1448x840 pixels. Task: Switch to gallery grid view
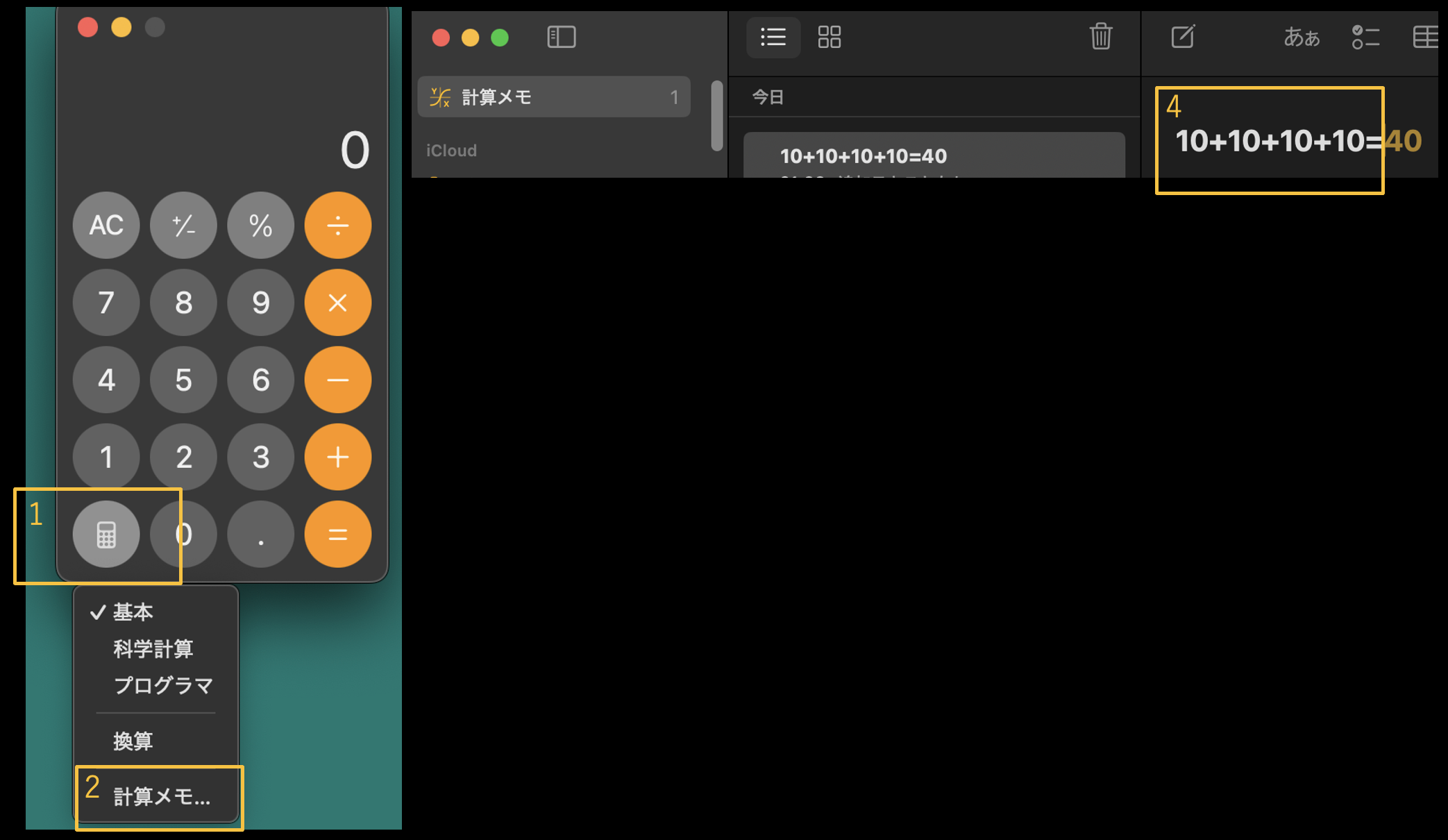click(x=829, y=37)
